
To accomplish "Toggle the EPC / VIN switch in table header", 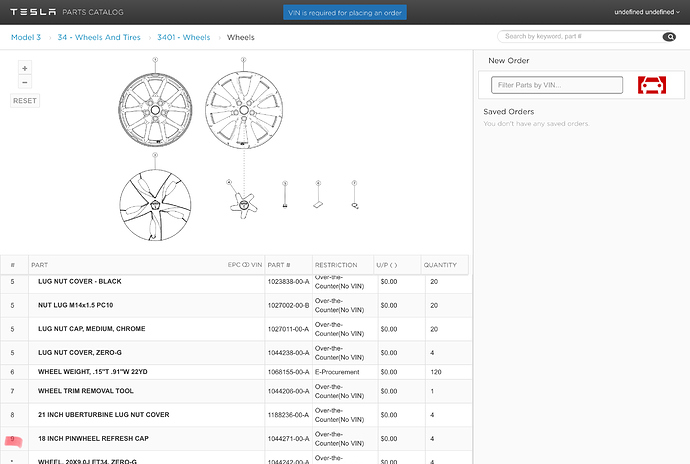I will [x=246, y=265].
